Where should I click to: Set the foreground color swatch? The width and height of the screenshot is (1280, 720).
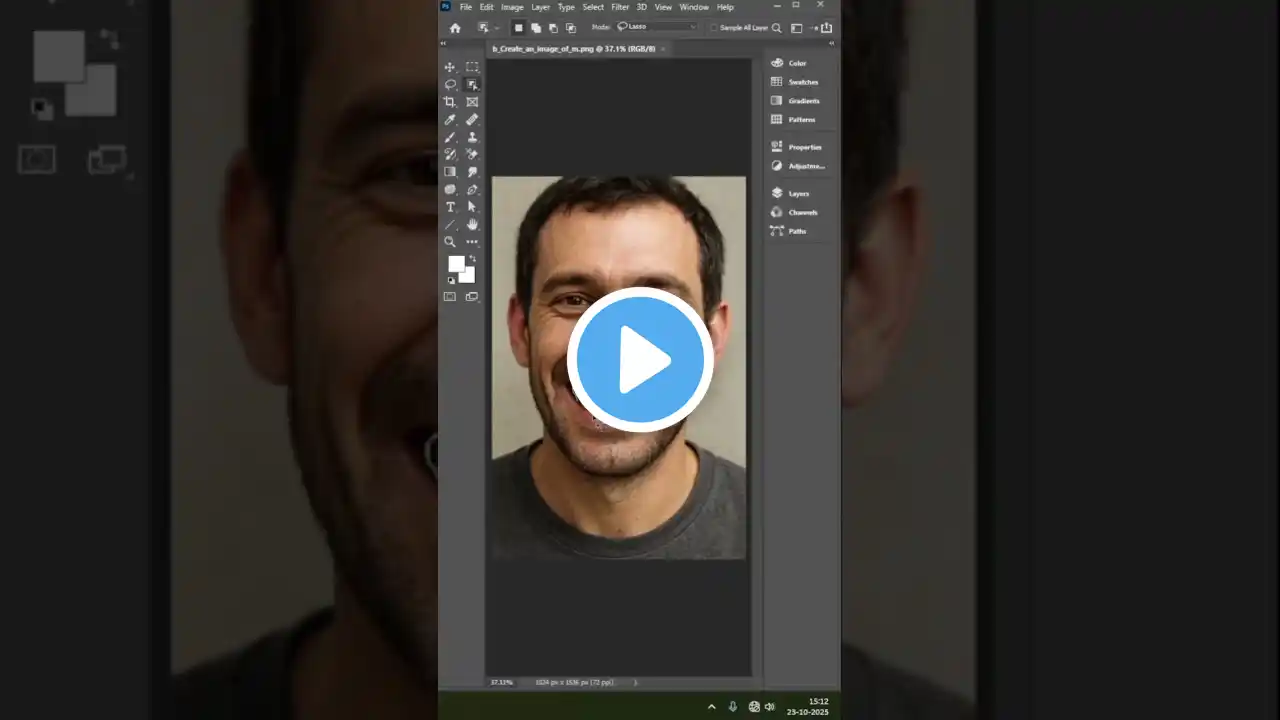tap(456, 264)
